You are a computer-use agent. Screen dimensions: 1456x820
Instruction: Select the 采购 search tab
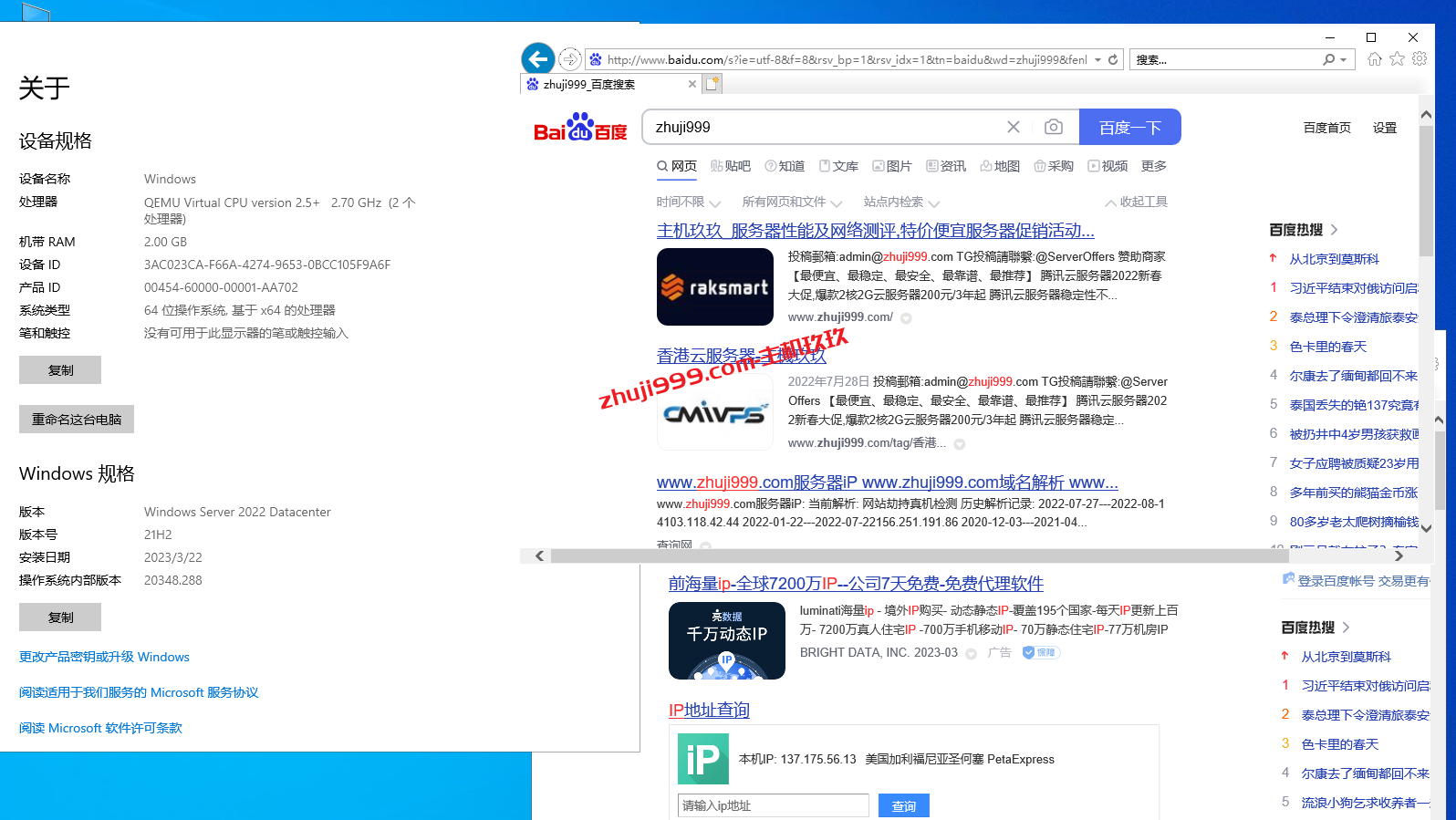click(1054, 166)
